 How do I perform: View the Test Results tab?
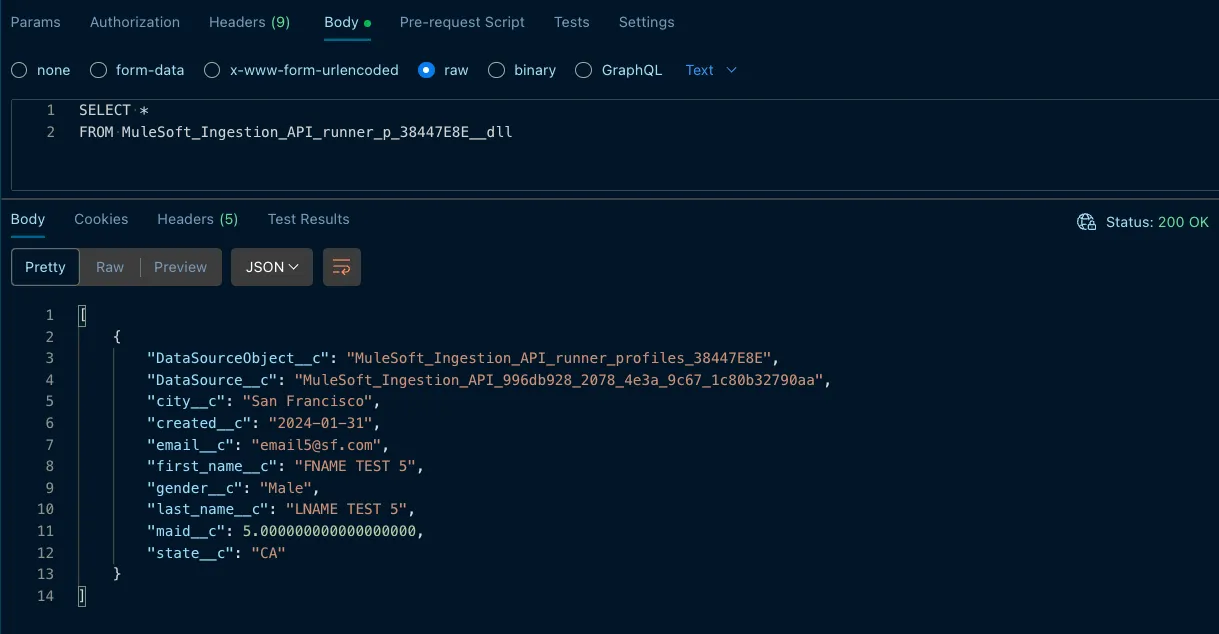coord(308,219)
